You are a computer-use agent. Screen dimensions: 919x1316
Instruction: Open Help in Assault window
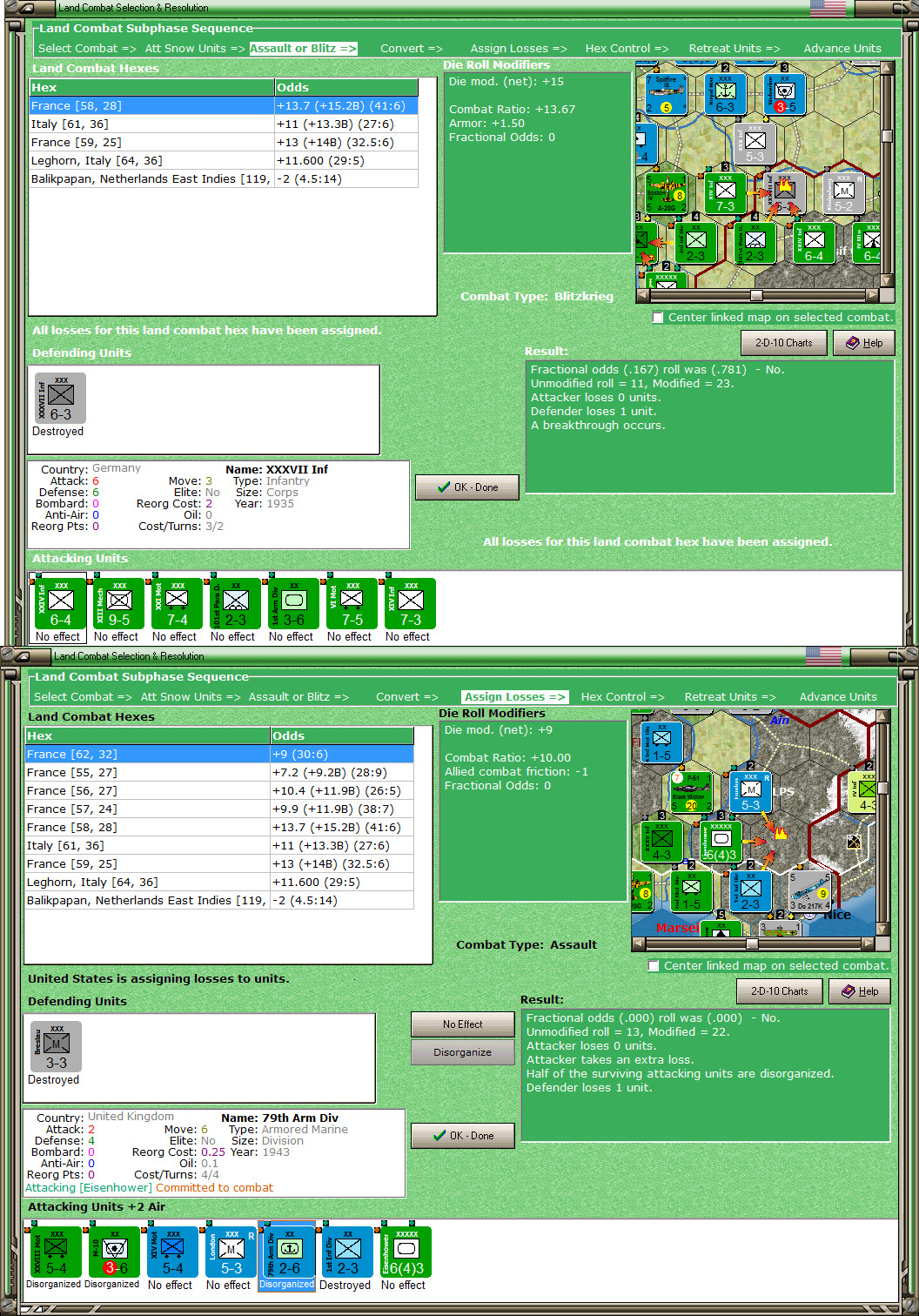(x=860, y=991)
